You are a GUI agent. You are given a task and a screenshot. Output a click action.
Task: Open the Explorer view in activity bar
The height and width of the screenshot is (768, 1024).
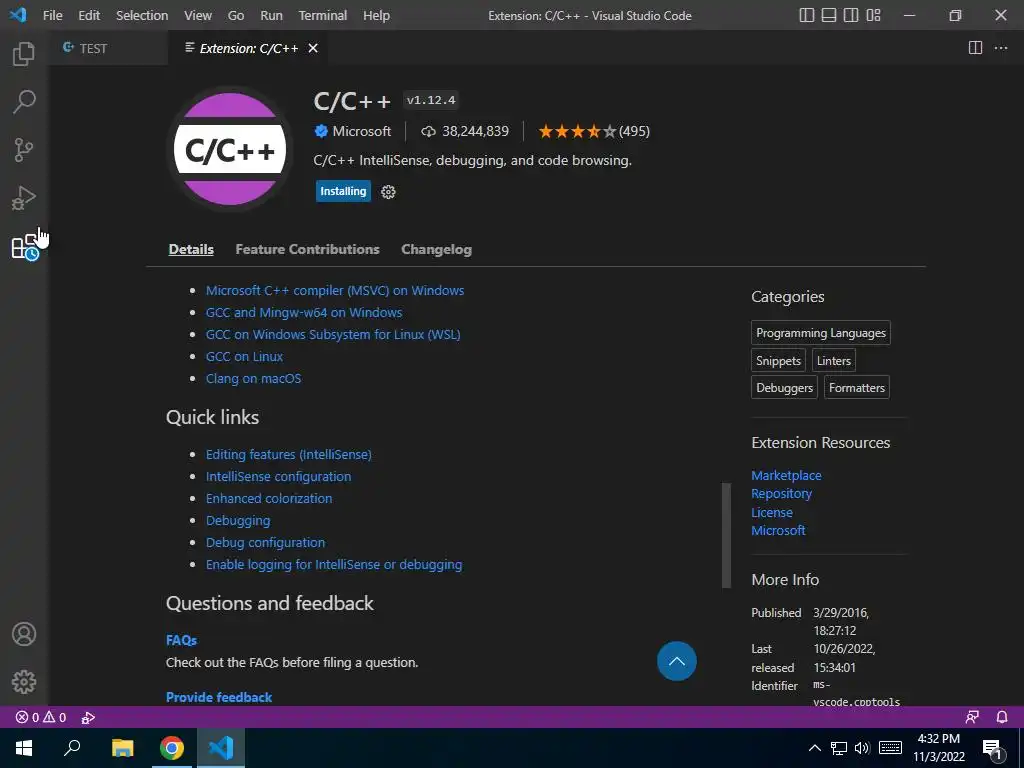pos(24,54)
